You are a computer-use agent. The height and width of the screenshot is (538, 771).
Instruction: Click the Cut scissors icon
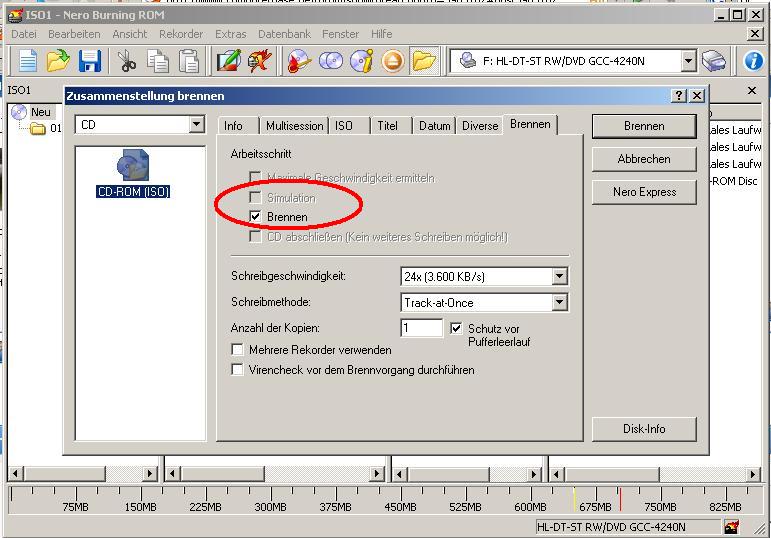pos(127,61)
